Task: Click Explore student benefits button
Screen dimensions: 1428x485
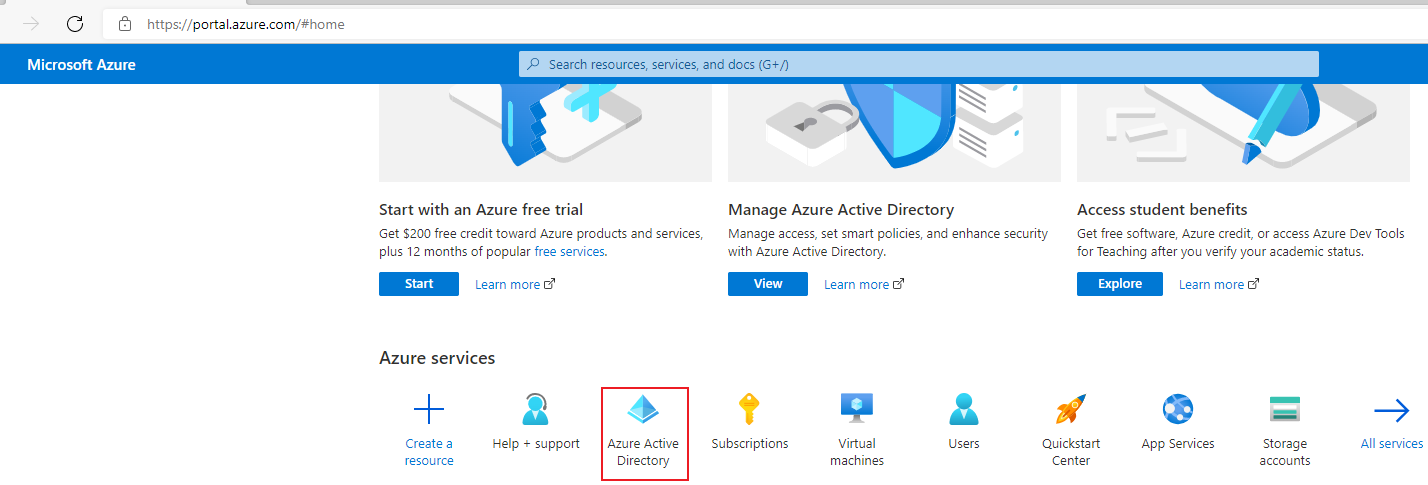Action: pos(1120,284)
